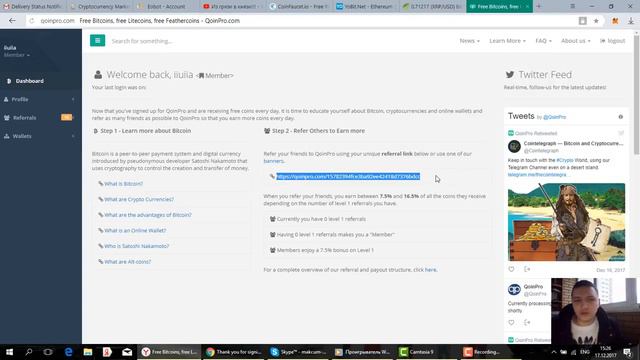Open the What are Crypto Currencies? link
The height and width of the screenshot is (360, 640).
139,199
